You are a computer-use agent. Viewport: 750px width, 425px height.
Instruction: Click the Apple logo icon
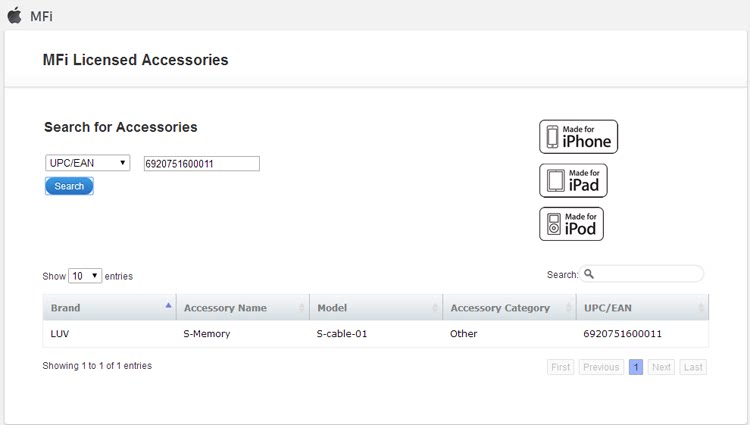(x=14, y=15)
